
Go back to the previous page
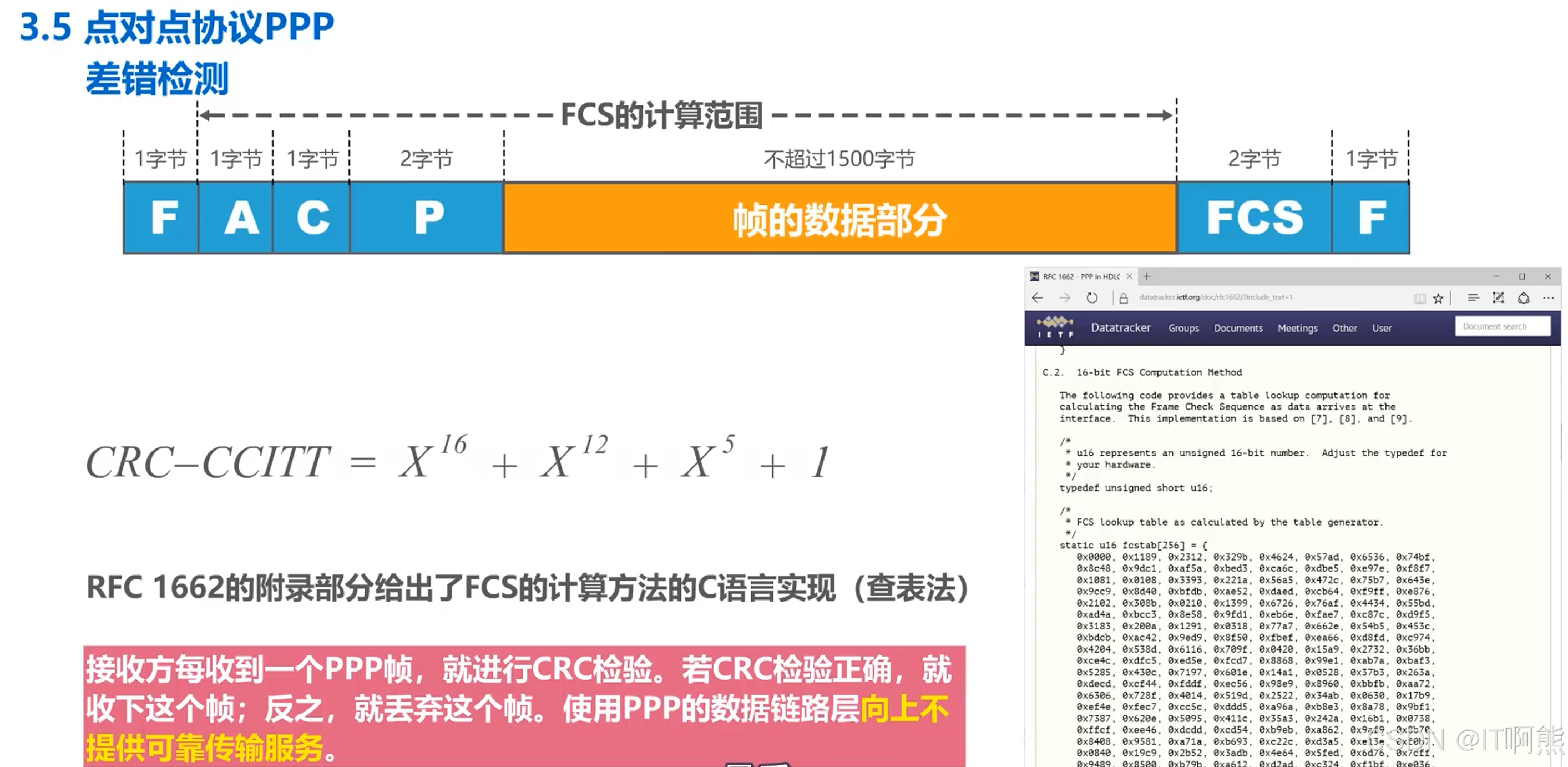pyautogui.click(x=1036, y=297)
